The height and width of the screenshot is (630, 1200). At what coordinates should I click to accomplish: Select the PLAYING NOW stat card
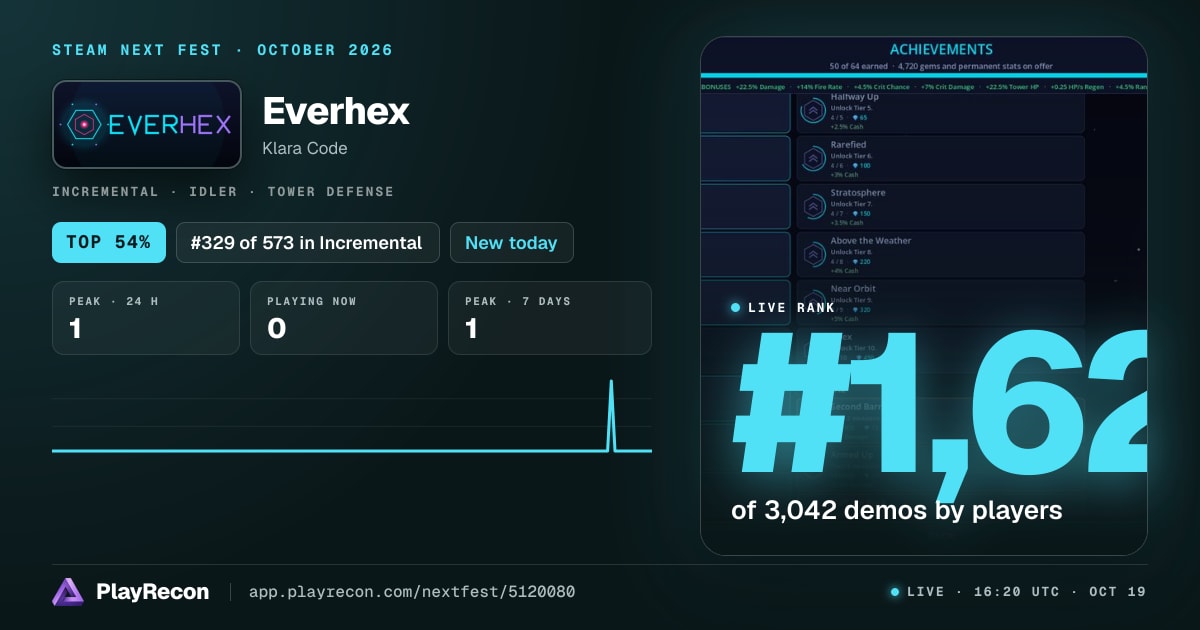coord(344,318)
